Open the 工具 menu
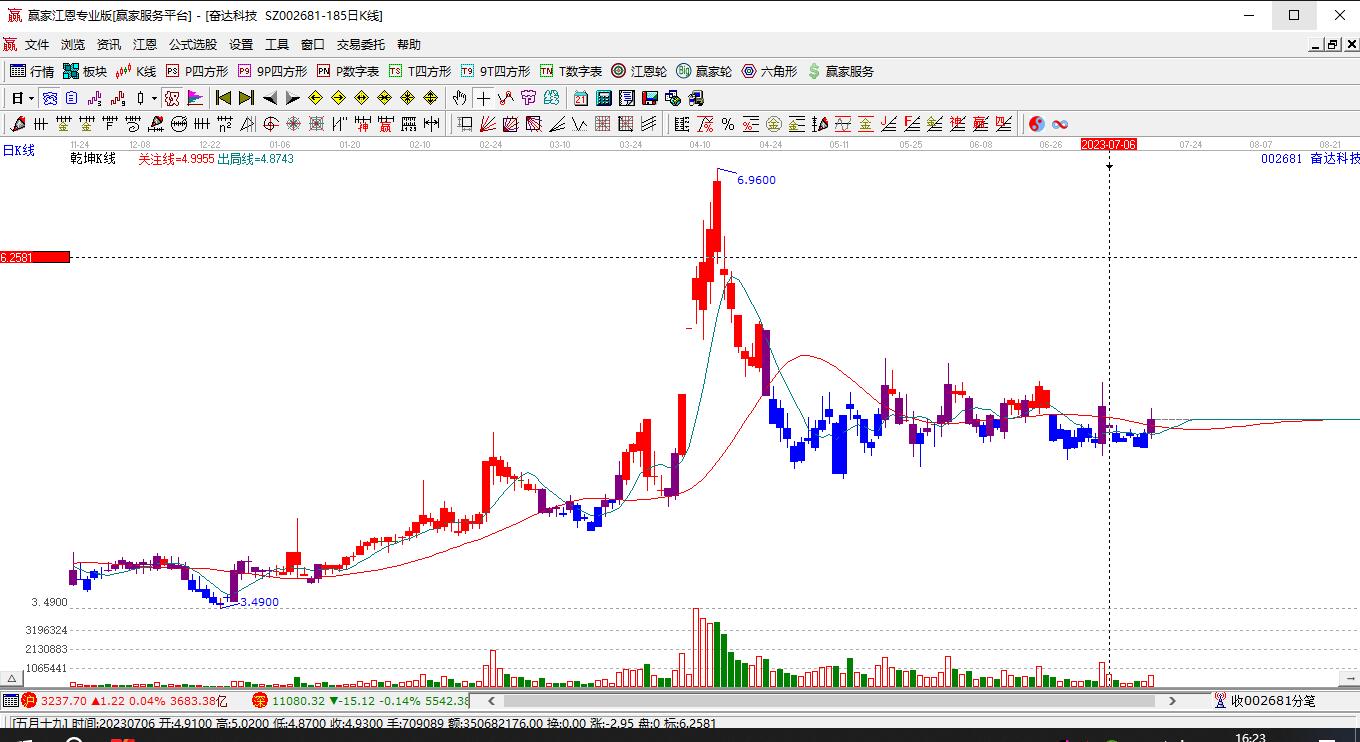1360x742 pixels. tap(277, 45)
